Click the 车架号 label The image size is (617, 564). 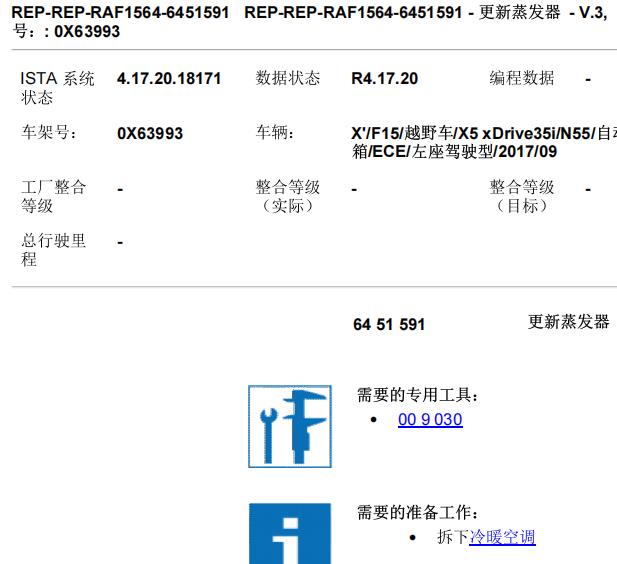[50, 132]
